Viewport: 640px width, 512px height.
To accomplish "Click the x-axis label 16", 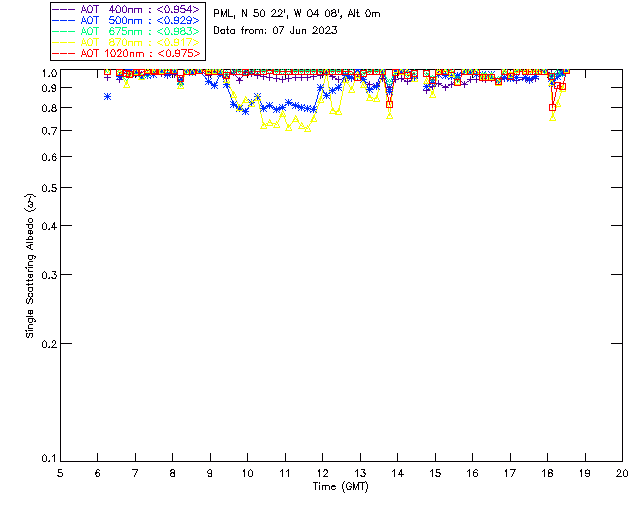I will 473,473.
